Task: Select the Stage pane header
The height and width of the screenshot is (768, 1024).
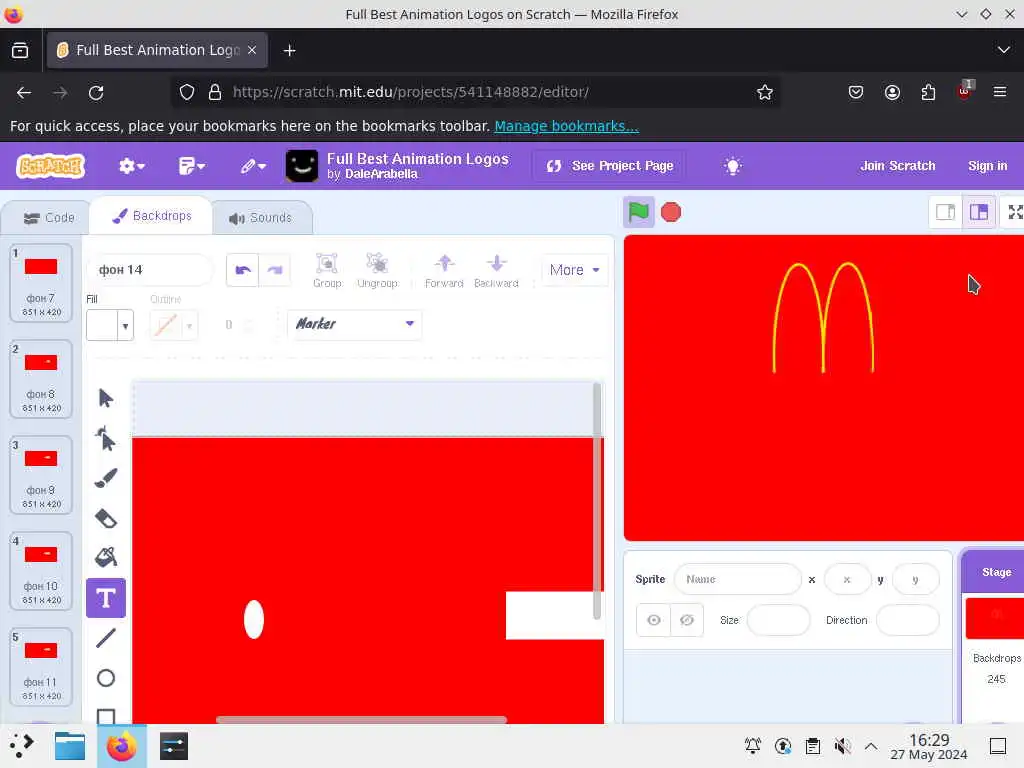Action: pos(995,571)
